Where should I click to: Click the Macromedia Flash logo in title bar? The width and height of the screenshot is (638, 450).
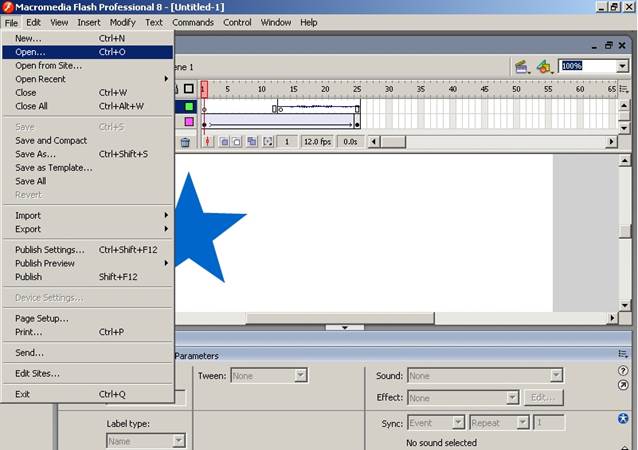coord(7,7)
